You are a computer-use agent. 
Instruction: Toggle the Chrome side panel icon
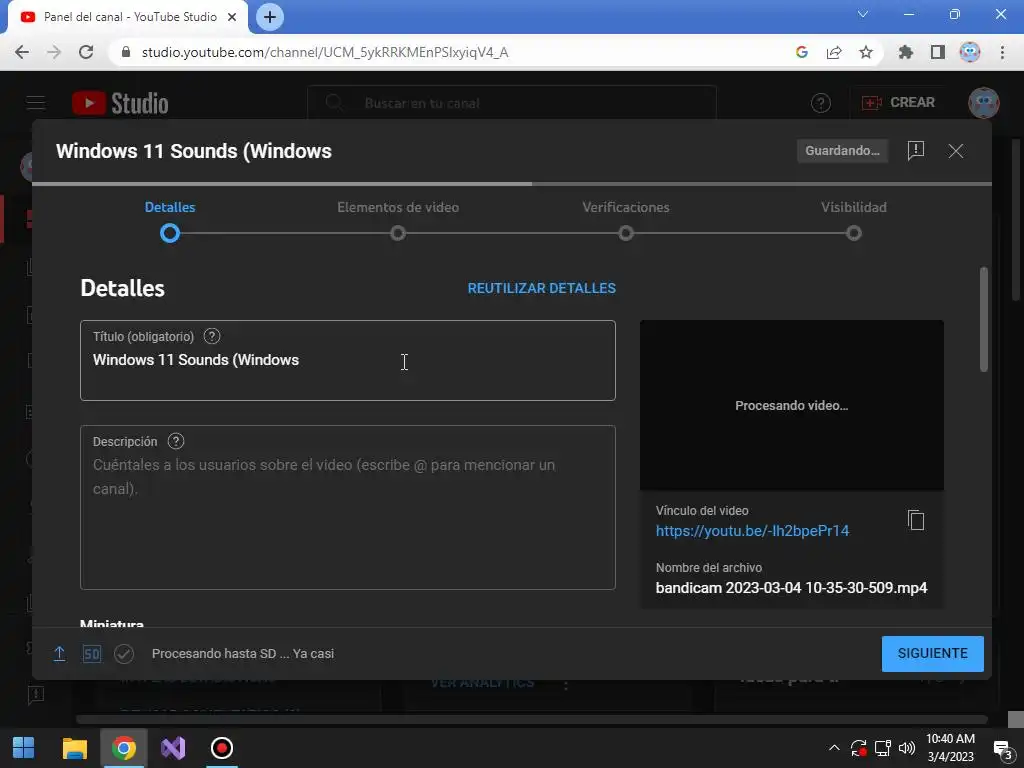937,52
